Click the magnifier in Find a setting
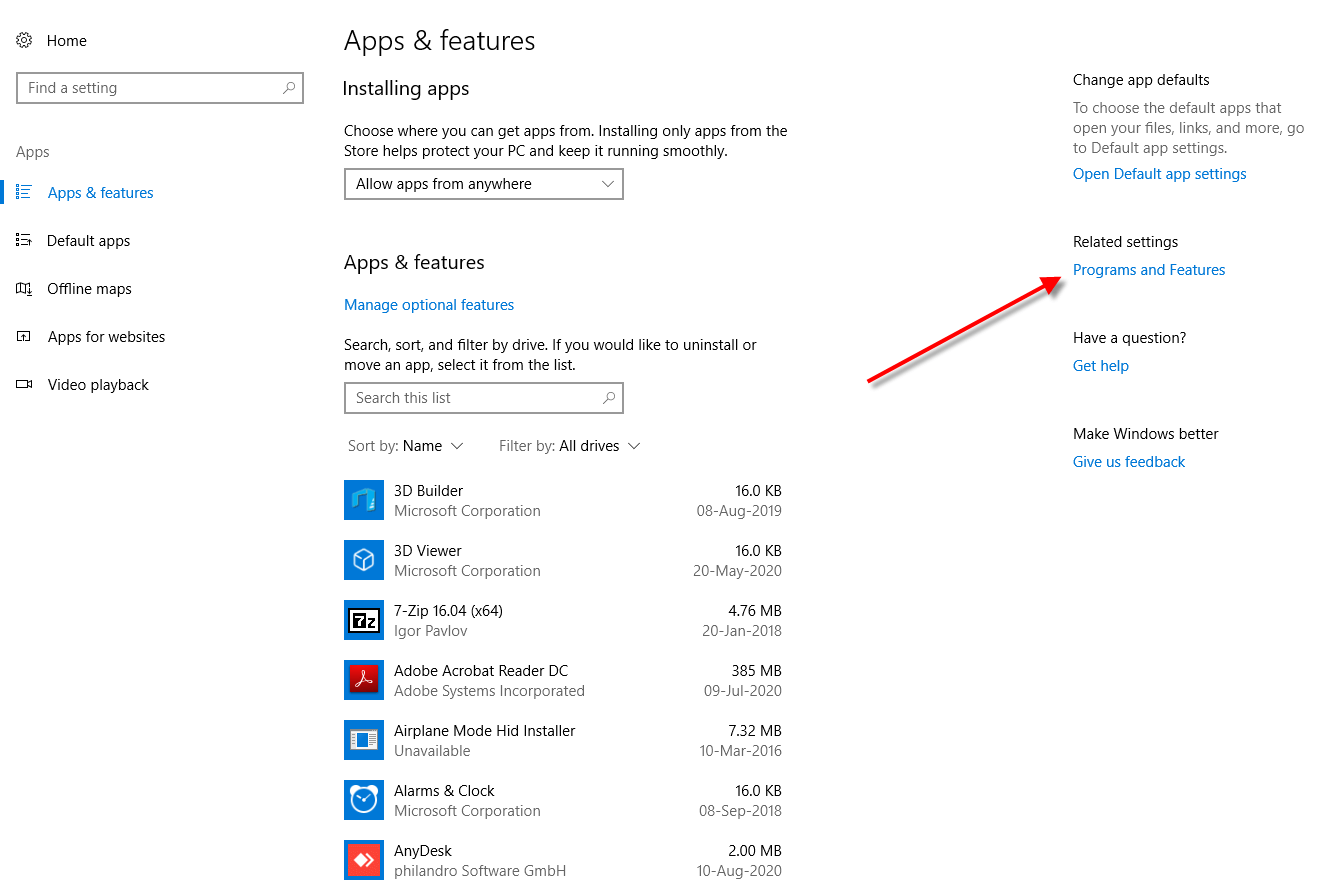Viewport: 1337px width, 894px height. coord(289,88)
